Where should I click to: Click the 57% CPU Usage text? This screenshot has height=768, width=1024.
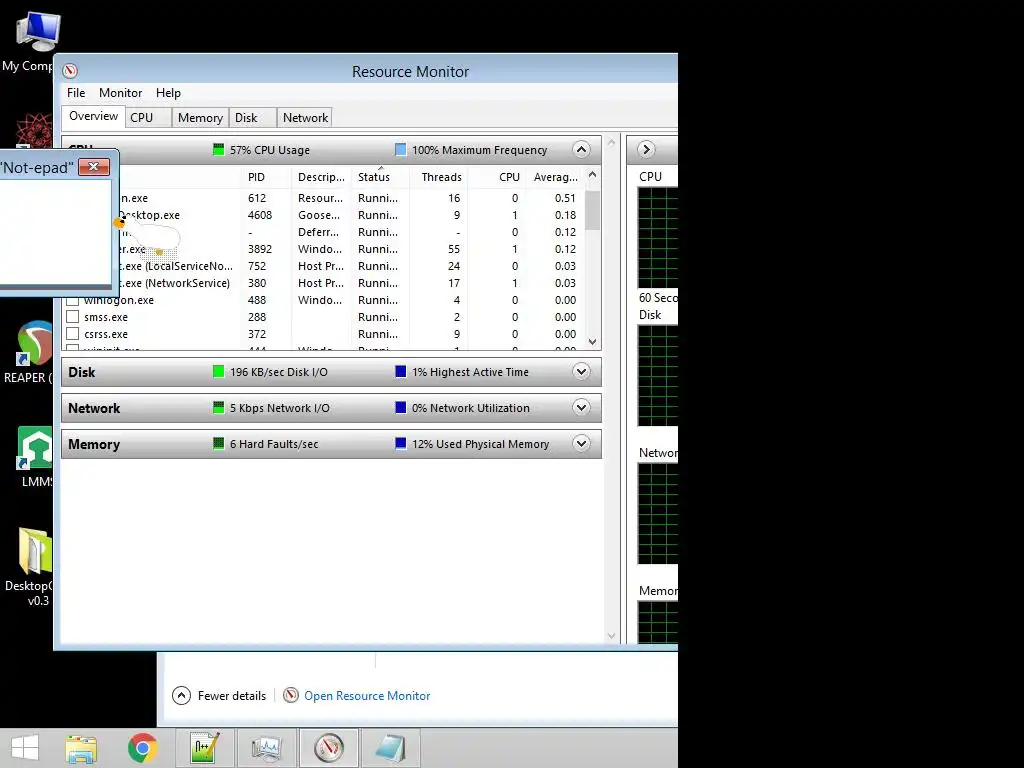point(270,150)
